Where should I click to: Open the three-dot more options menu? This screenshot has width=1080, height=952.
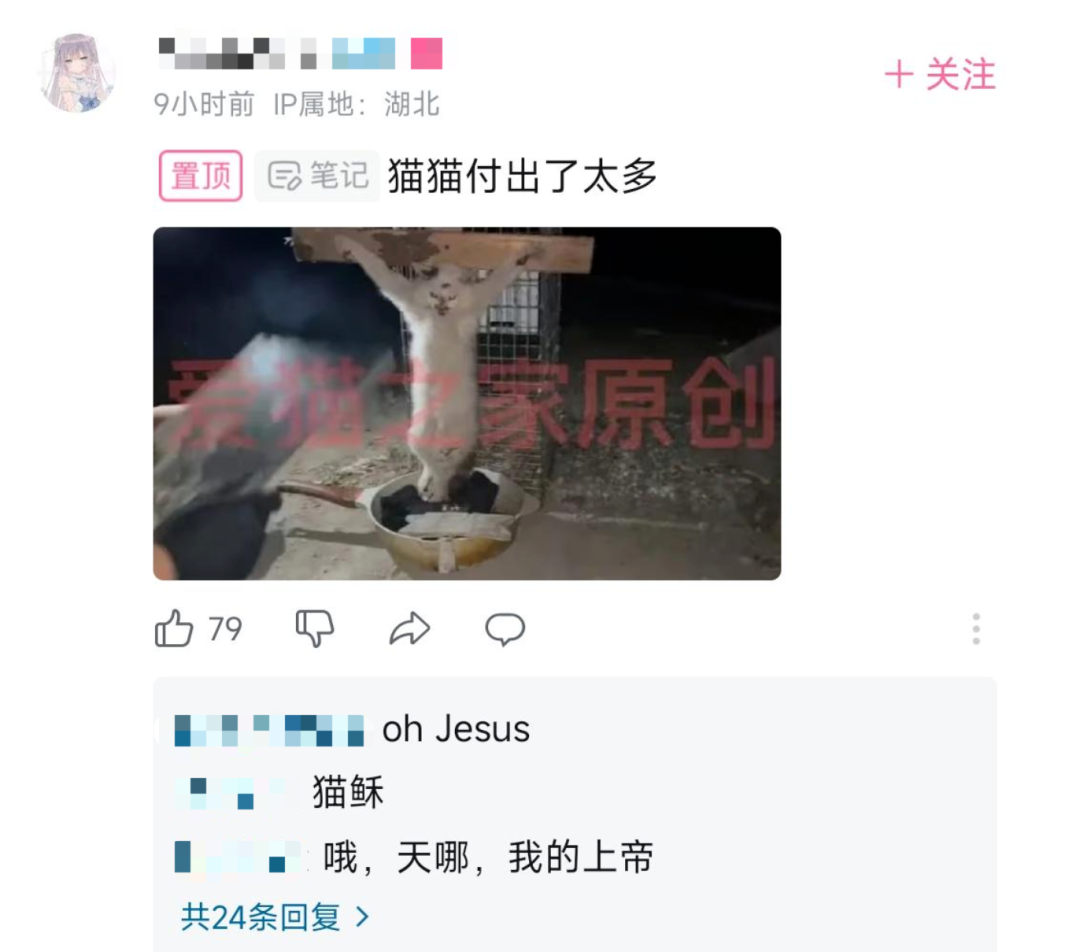pos(976,629)
